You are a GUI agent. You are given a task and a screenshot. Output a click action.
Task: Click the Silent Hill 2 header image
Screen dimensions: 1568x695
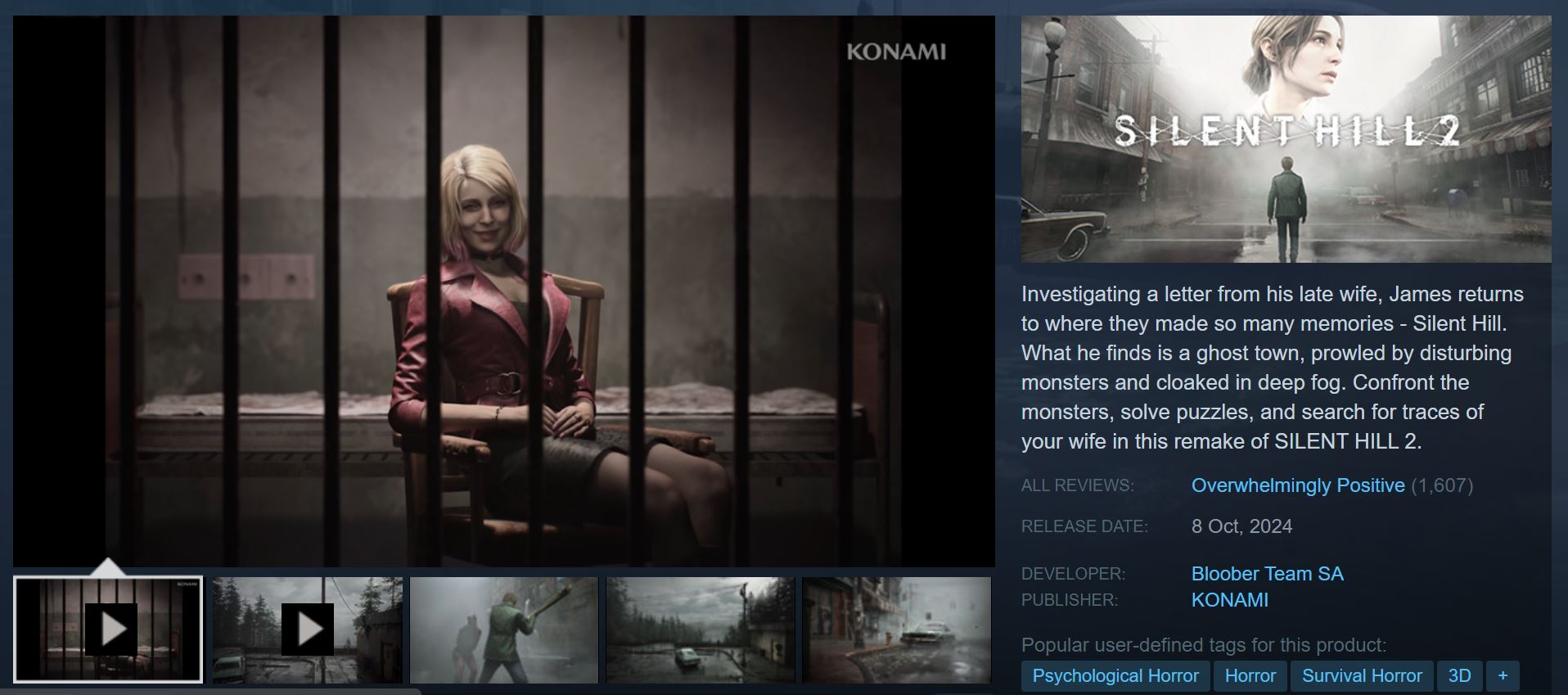(1286, 139)
